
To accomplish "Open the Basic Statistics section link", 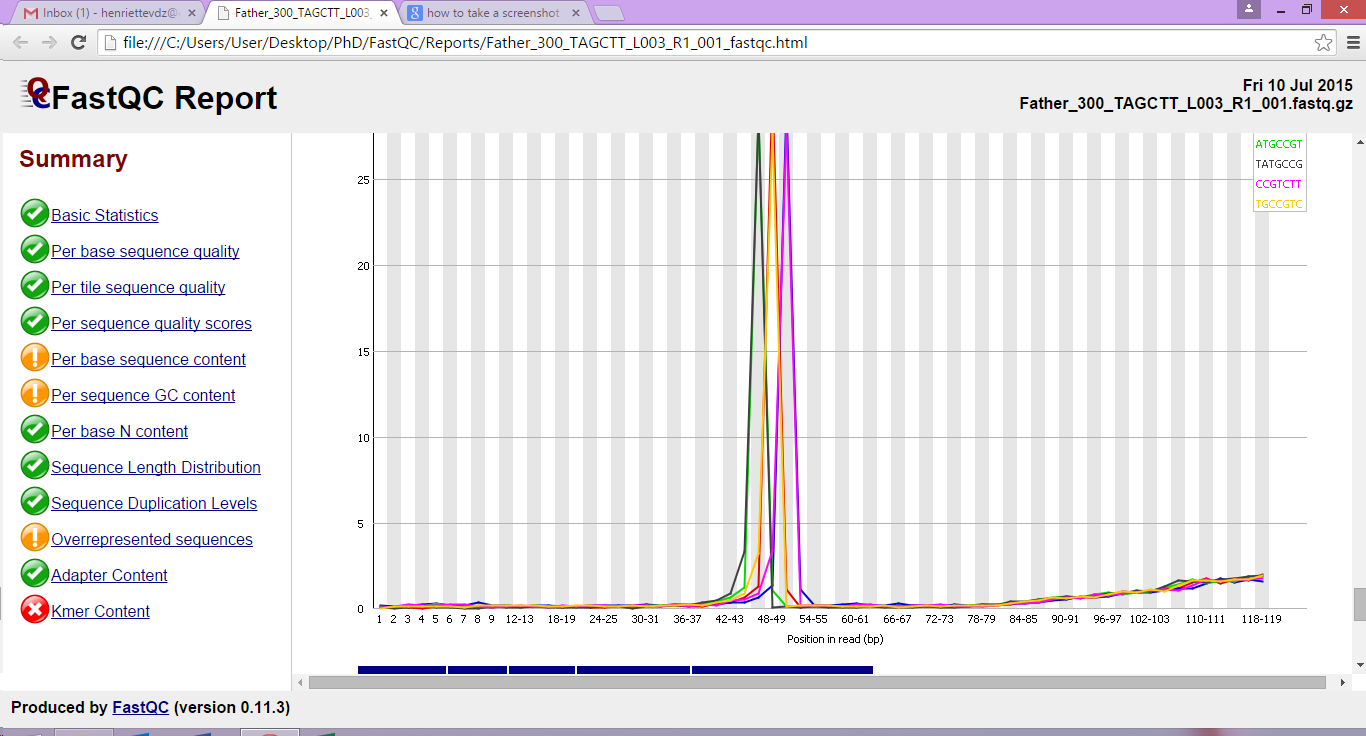I will tap(105, 215).
